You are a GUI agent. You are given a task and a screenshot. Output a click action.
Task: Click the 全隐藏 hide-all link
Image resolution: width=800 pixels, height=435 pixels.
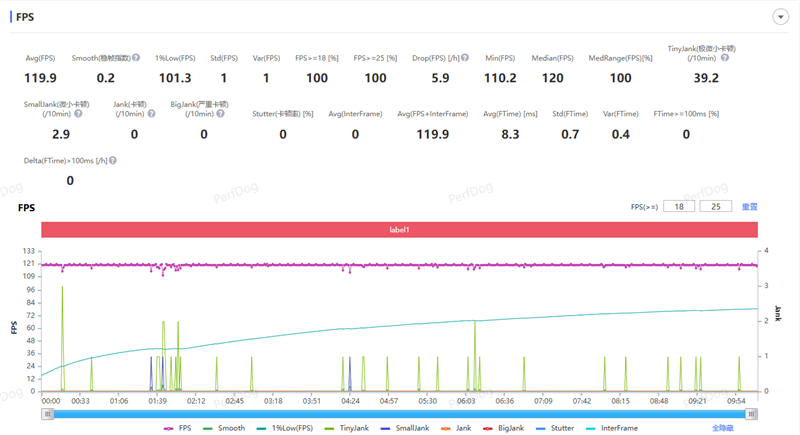724,427
